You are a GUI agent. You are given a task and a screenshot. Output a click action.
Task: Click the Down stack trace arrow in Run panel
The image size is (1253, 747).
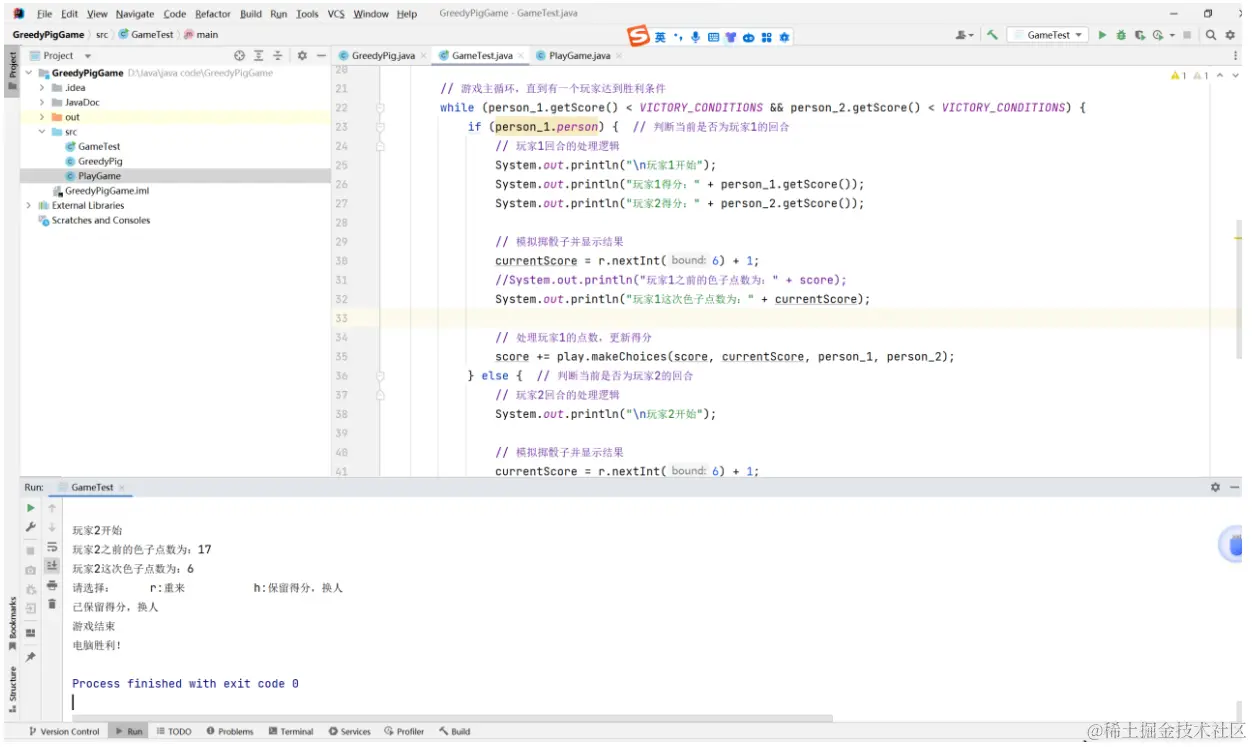52,527
